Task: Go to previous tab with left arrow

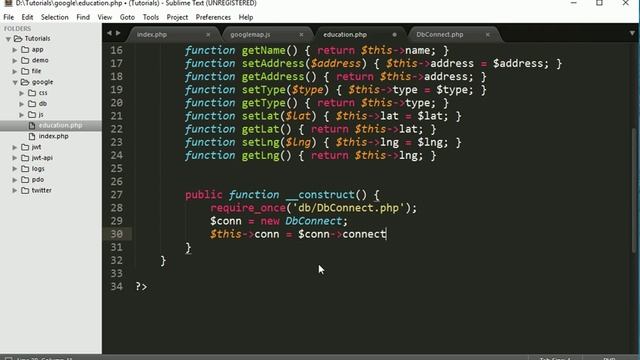Action: coord(109,33)
